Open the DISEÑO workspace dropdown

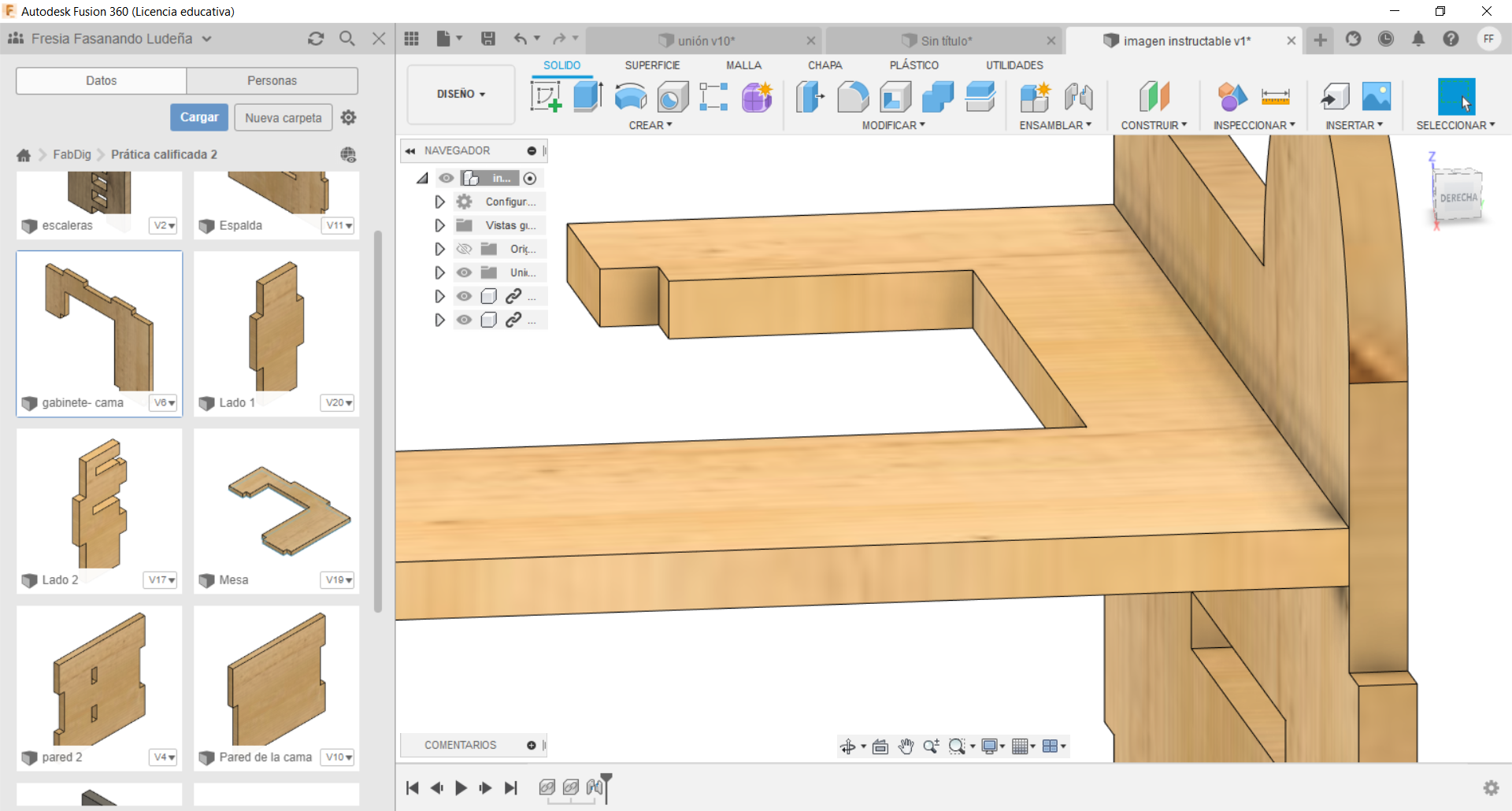[x=461, y=94]
